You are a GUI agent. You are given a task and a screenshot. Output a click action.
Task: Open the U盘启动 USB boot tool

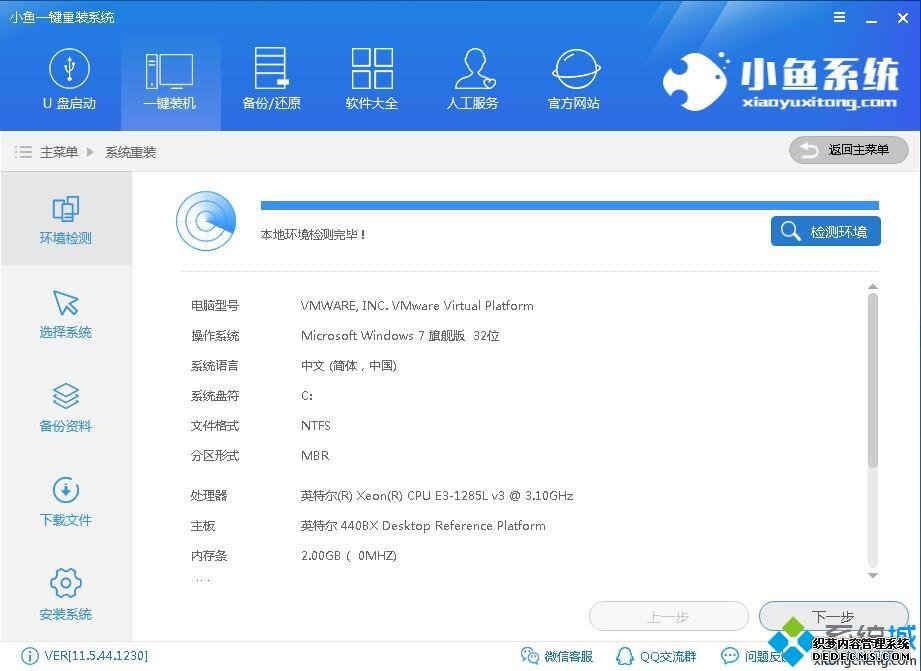[69, 79]
